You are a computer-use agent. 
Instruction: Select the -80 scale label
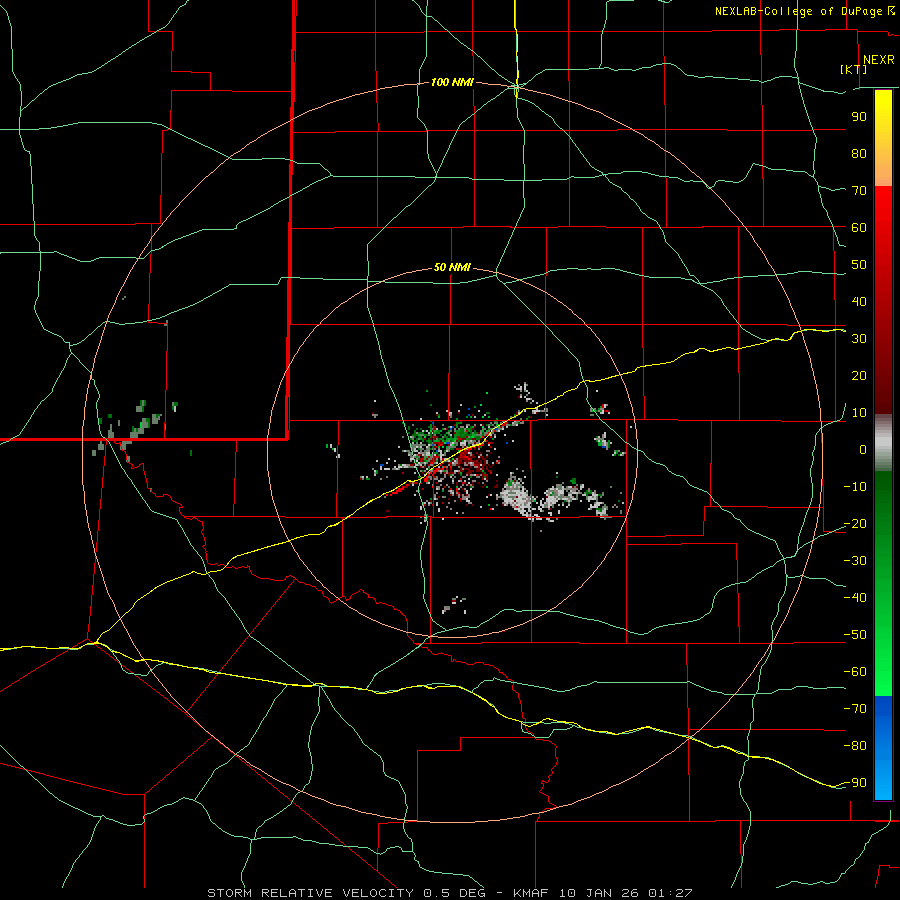point(855,746)
